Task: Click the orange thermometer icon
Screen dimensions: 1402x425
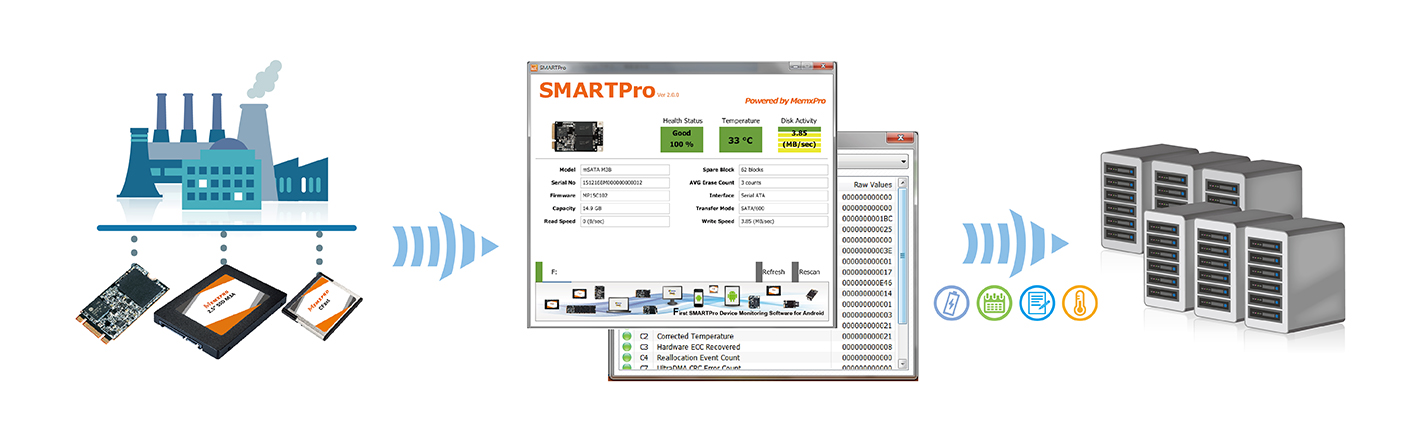Action: (1079, 303)
